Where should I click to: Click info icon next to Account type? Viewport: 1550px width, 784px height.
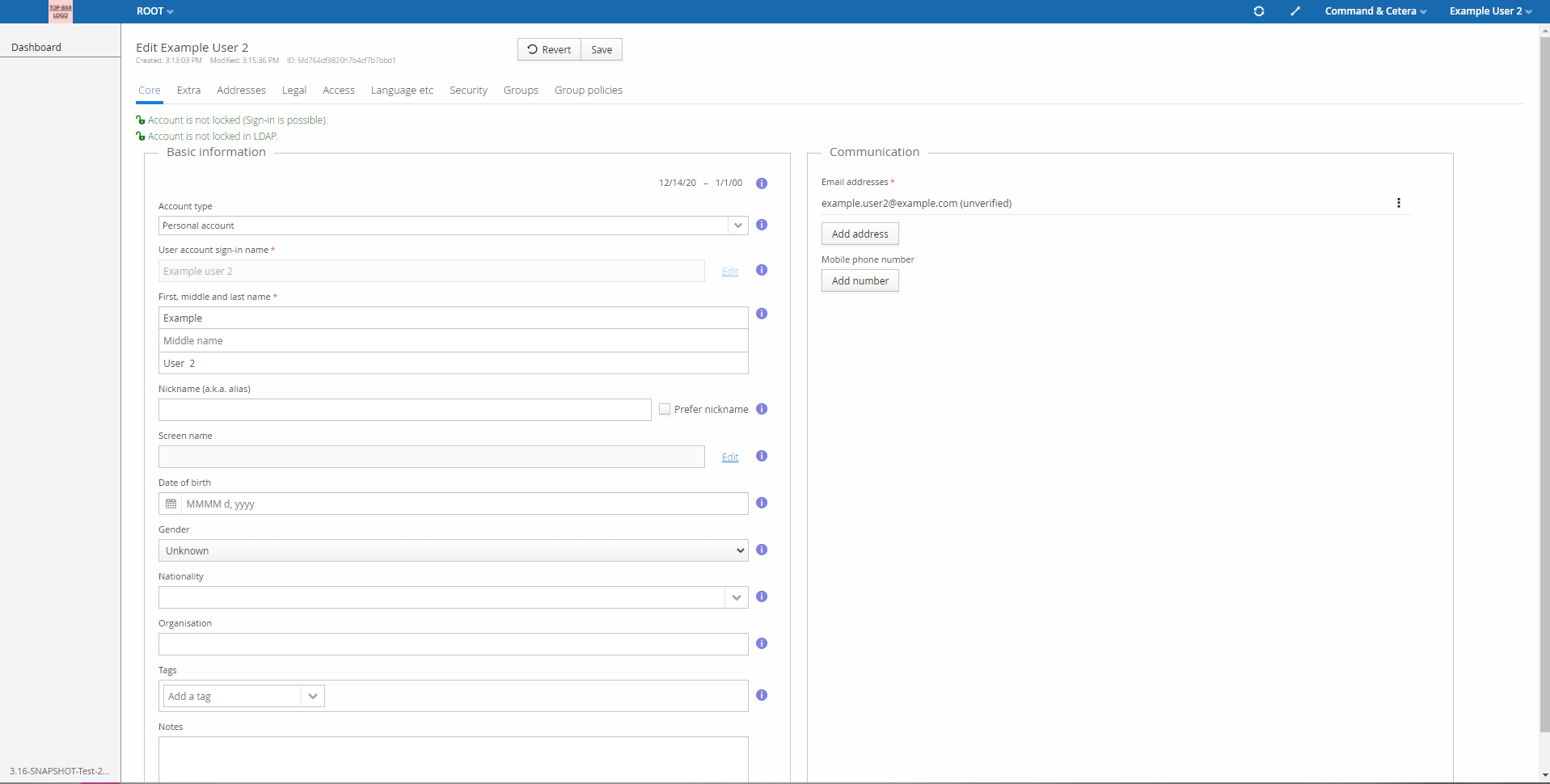coord(761,225)
